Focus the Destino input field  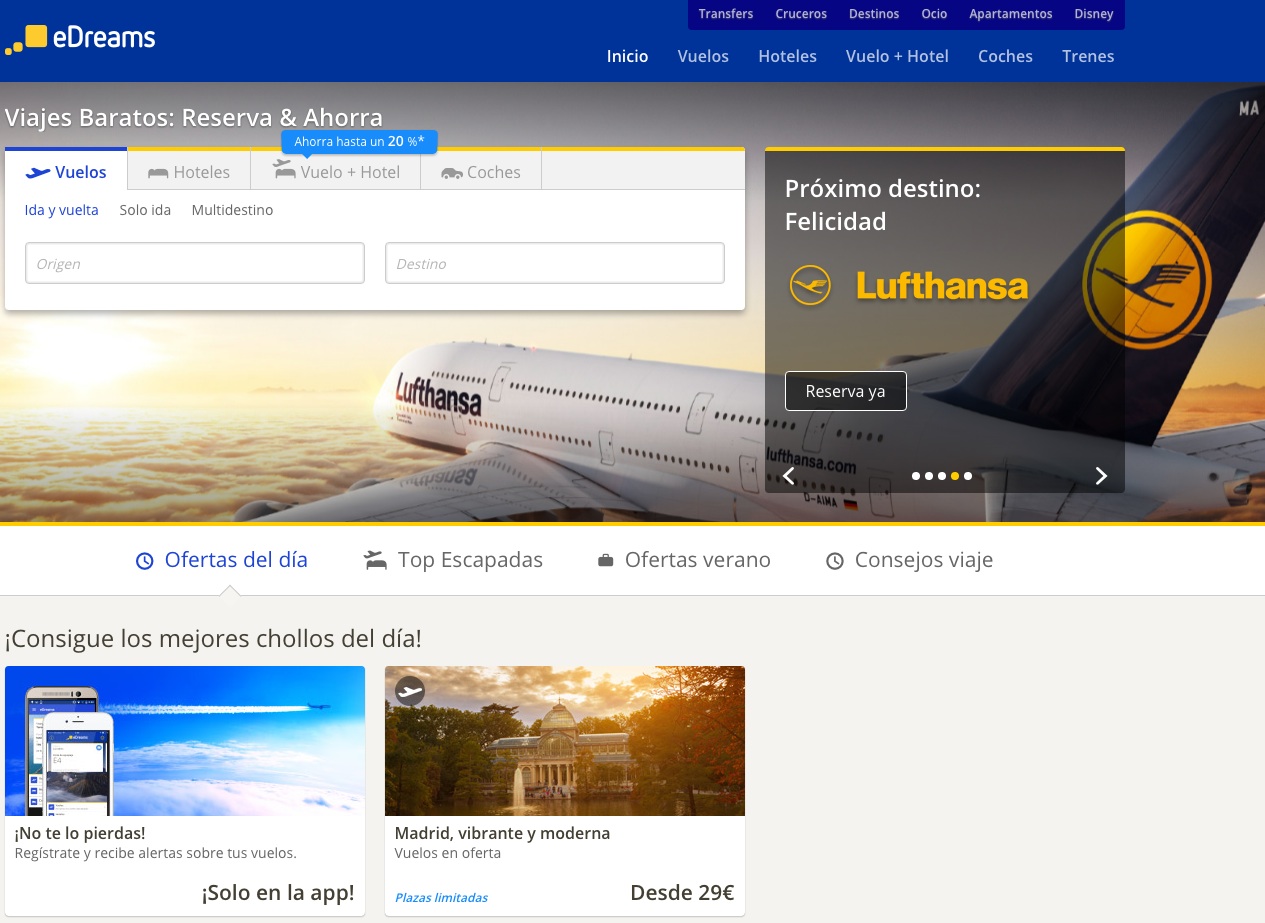pyautogui.click(x=555, y=263)
